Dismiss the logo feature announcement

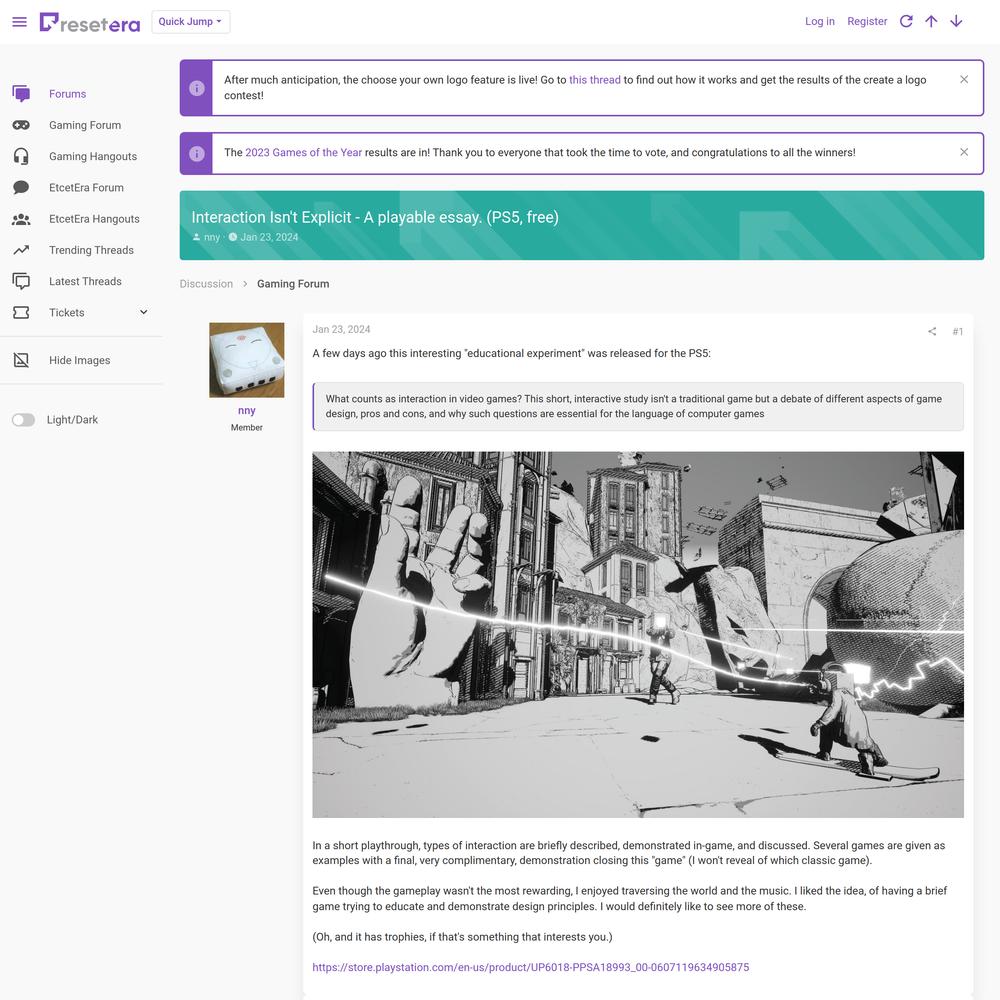[964, 79]
